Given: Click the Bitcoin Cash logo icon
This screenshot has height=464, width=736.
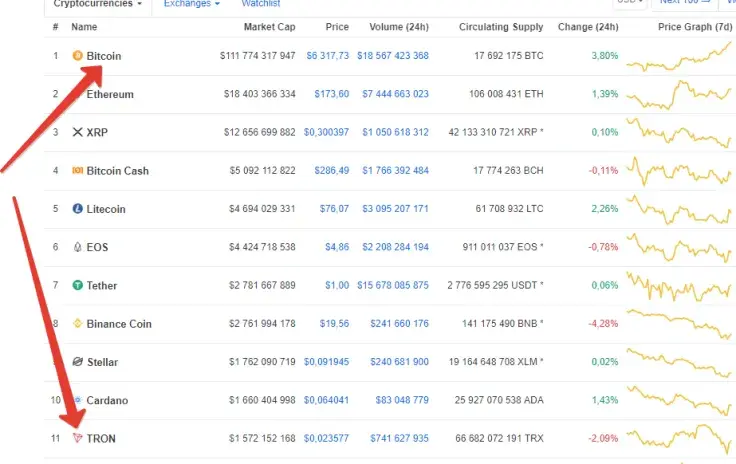Looking at the screenshot, I should click(78, 171).
